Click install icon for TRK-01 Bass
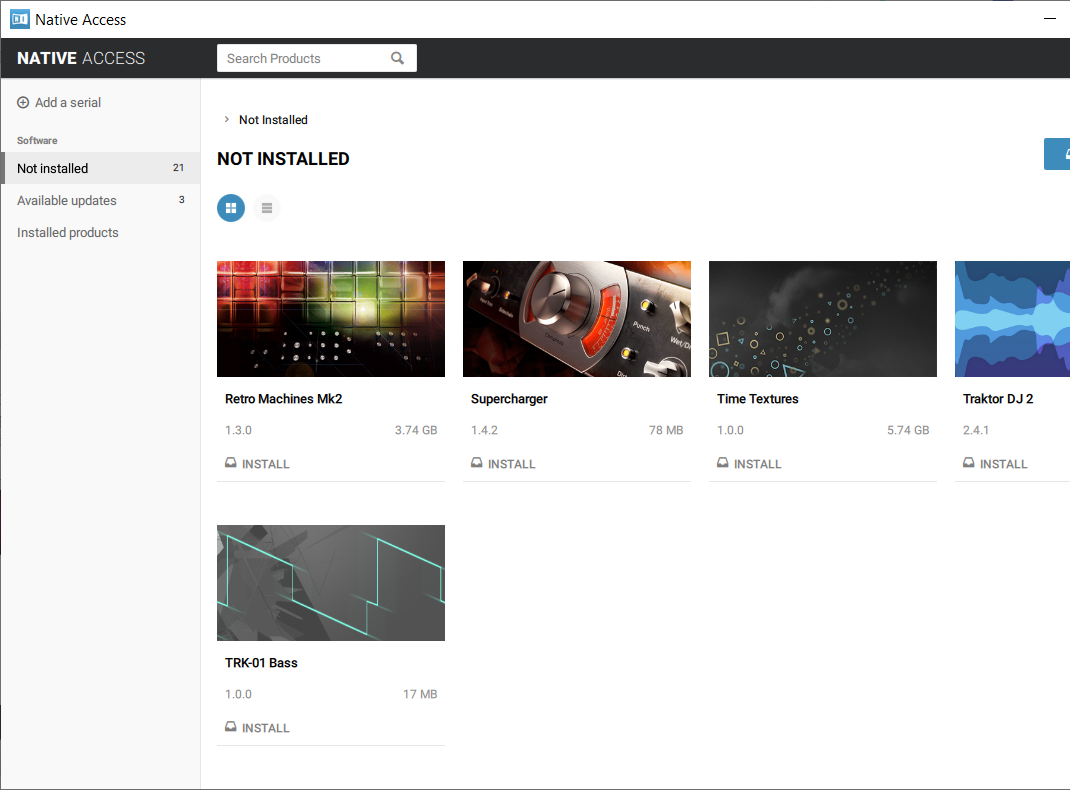The height and width of the screenshot is (790, 1070). point(231,727)
